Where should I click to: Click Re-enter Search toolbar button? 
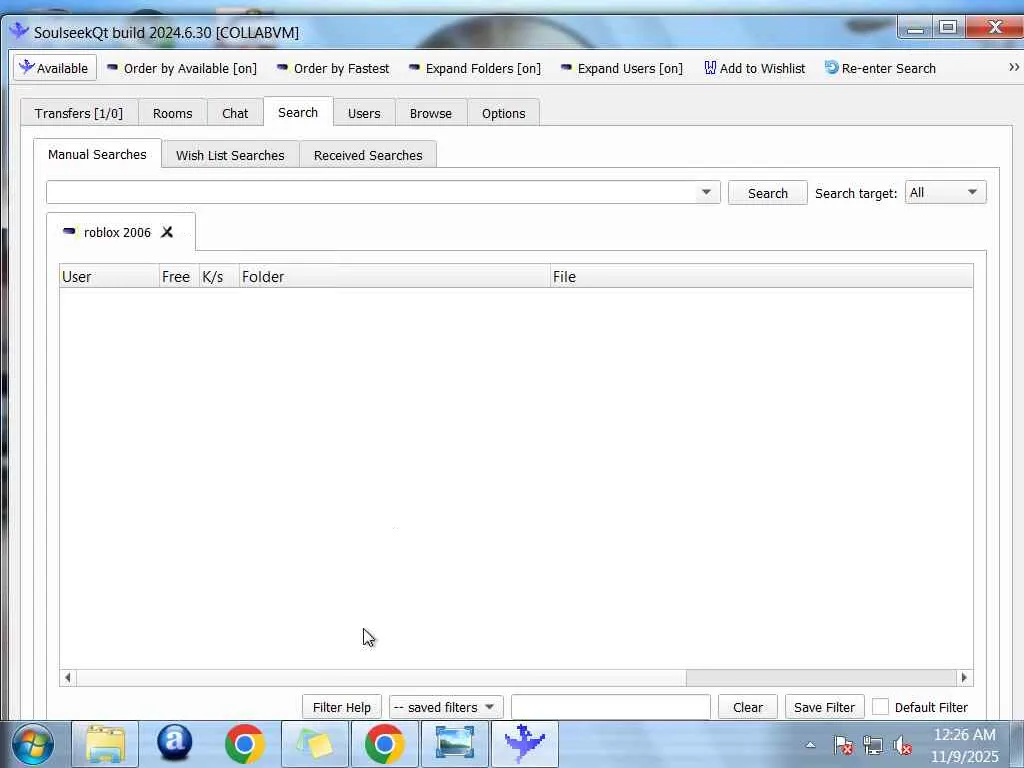(x=880, y=68)
